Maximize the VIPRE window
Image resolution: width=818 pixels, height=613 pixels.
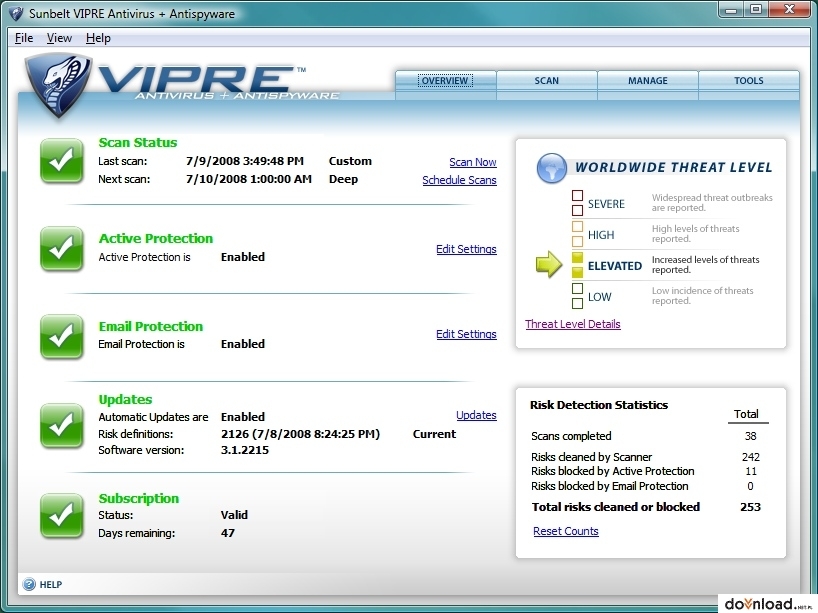tap(755, 10)
